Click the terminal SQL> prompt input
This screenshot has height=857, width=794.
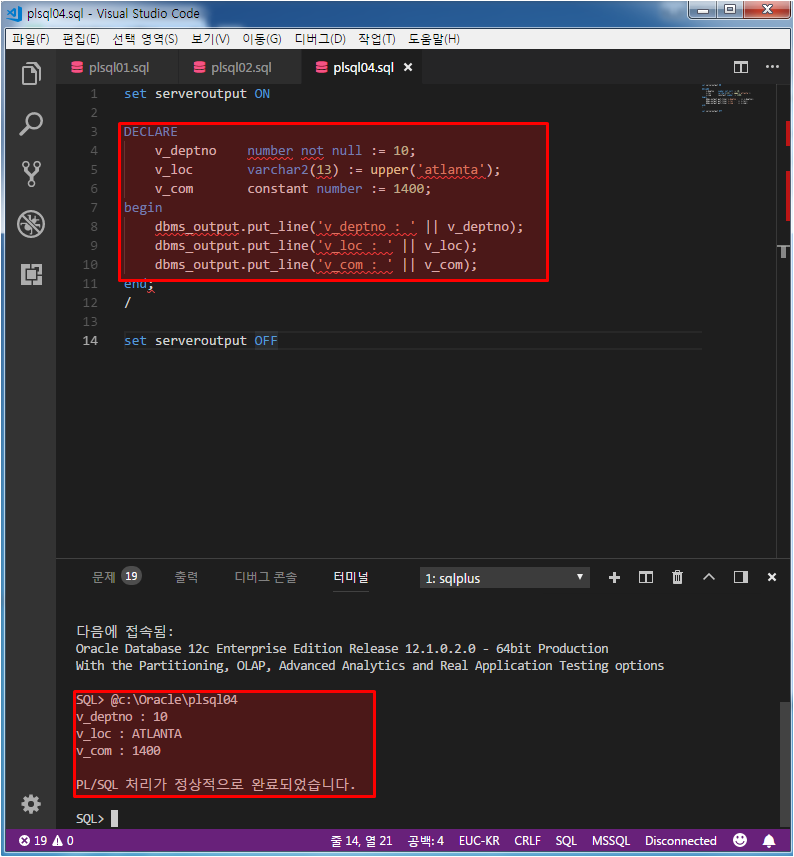click(114, 818)
